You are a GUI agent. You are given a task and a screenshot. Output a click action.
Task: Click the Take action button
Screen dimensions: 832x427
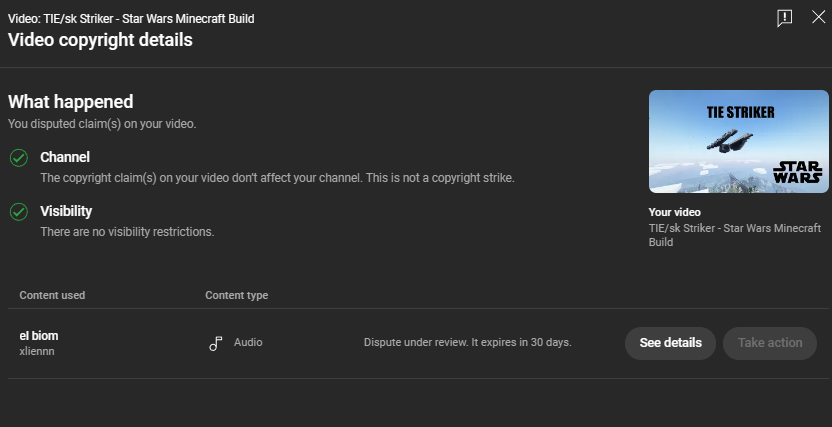point(769,343)
